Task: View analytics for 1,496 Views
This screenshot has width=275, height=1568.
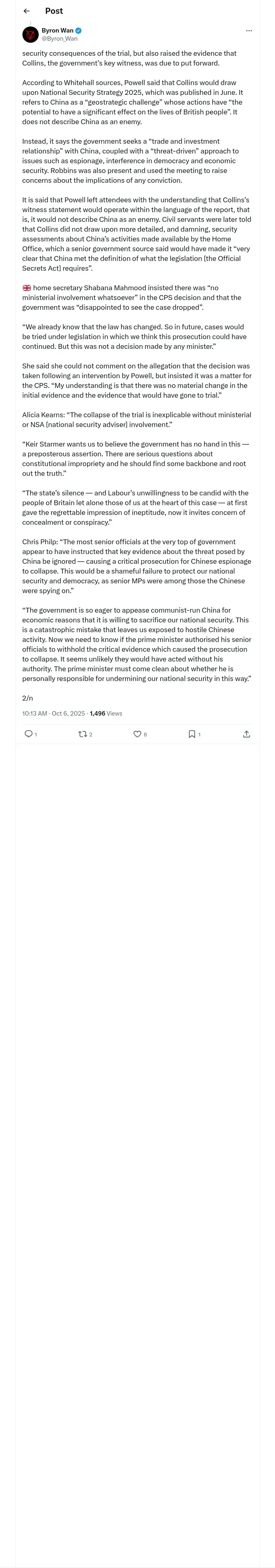Action: pos(106,713)
